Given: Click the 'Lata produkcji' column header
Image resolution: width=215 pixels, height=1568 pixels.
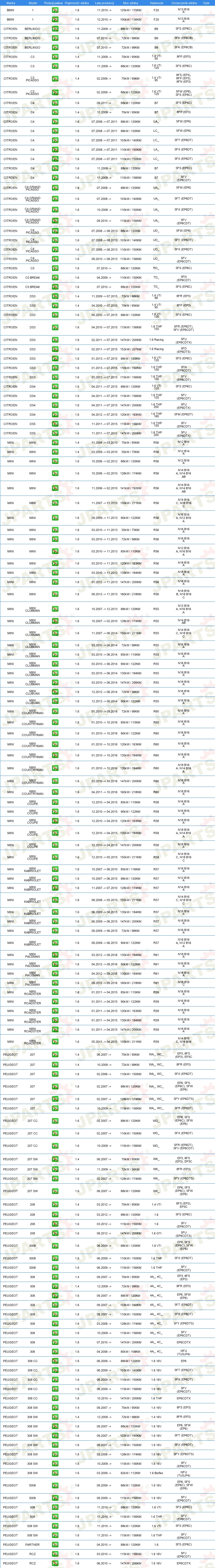Looking at the screenshot, I should pyautogui.click(x=104, y=3).
